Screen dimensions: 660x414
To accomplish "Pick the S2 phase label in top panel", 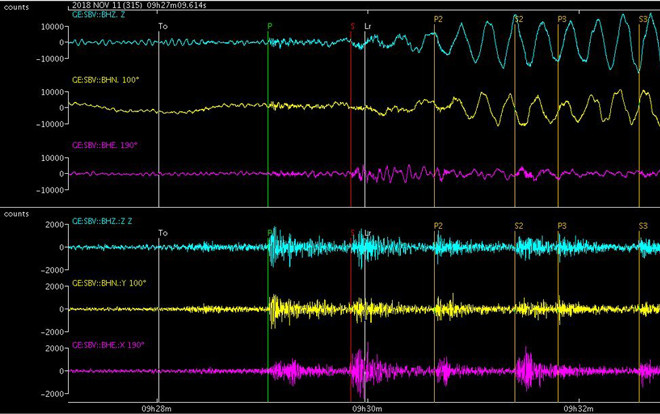I will (518, 19).
